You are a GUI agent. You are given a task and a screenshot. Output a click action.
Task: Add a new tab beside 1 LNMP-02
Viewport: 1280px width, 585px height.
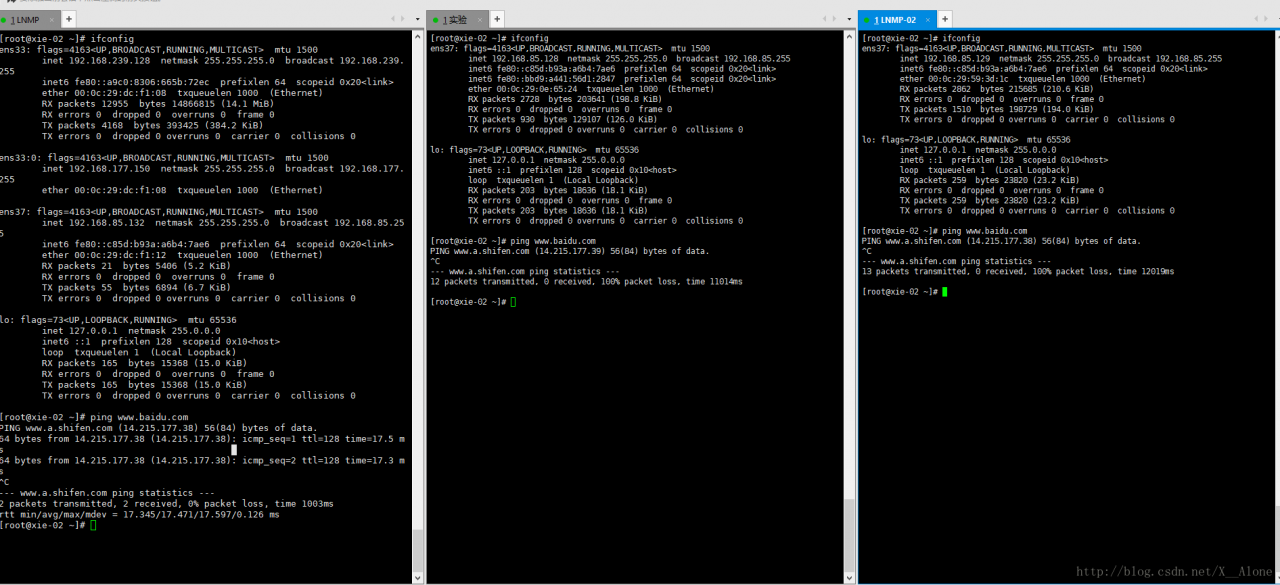945,19
